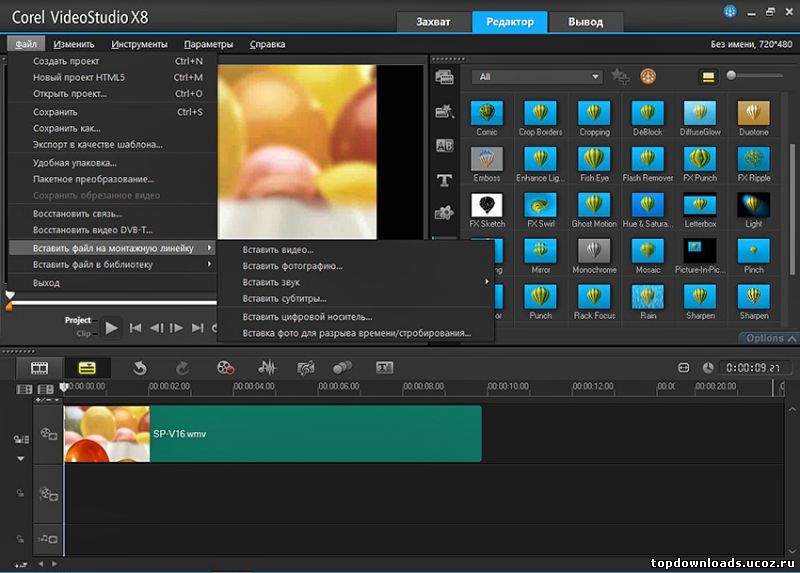Open the Instant Project library icon
This screenshot has height=573, width=800.
coord(444,111)
